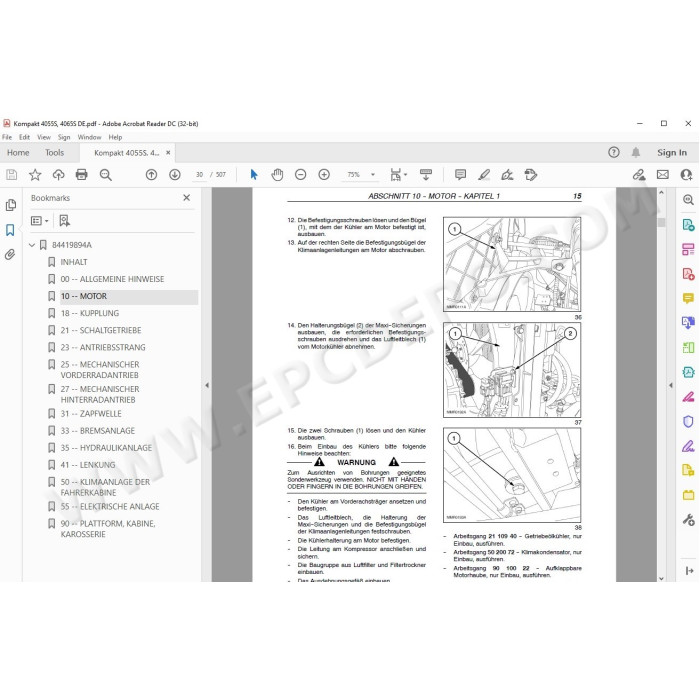700x700 pixels.
Task: Select the 10 -- MOTOR bookmark
Action: tap(84, 296)
